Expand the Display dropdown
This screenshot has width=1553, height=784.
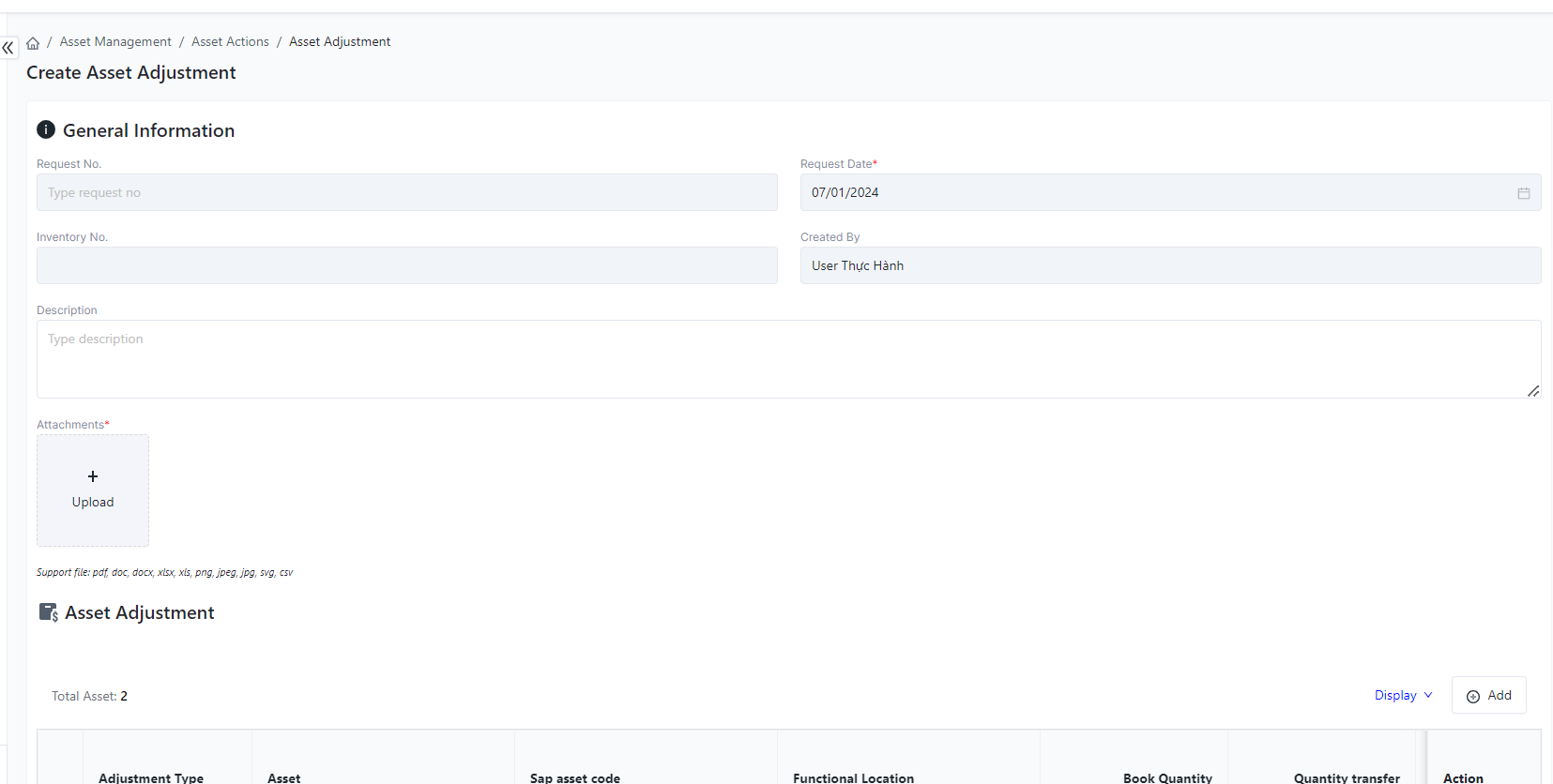click(1403, 695)
